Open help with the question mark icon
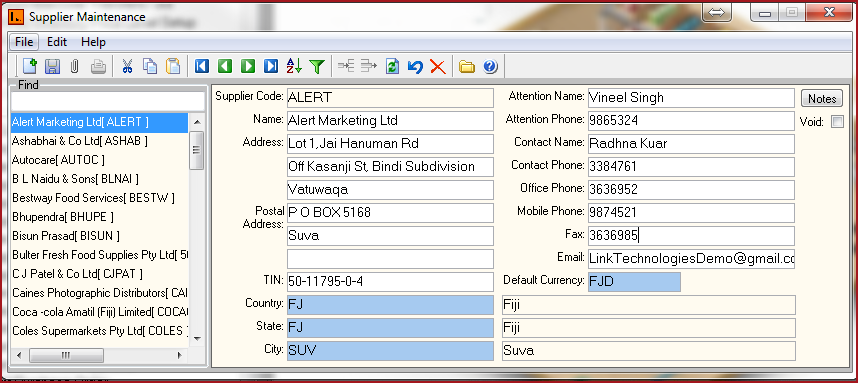Image resolution: width=858 pixels, height=383 pixels. 490,67
